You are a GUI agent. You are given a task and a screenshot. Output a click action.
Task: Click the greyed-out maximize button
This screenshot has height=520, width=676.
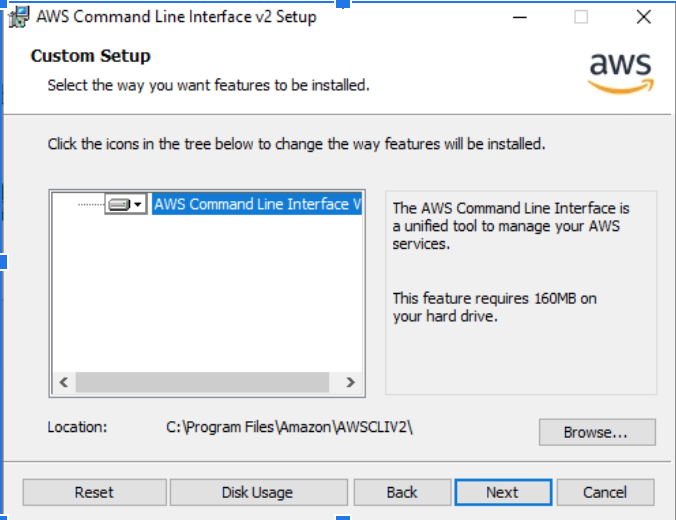(581, 17)
